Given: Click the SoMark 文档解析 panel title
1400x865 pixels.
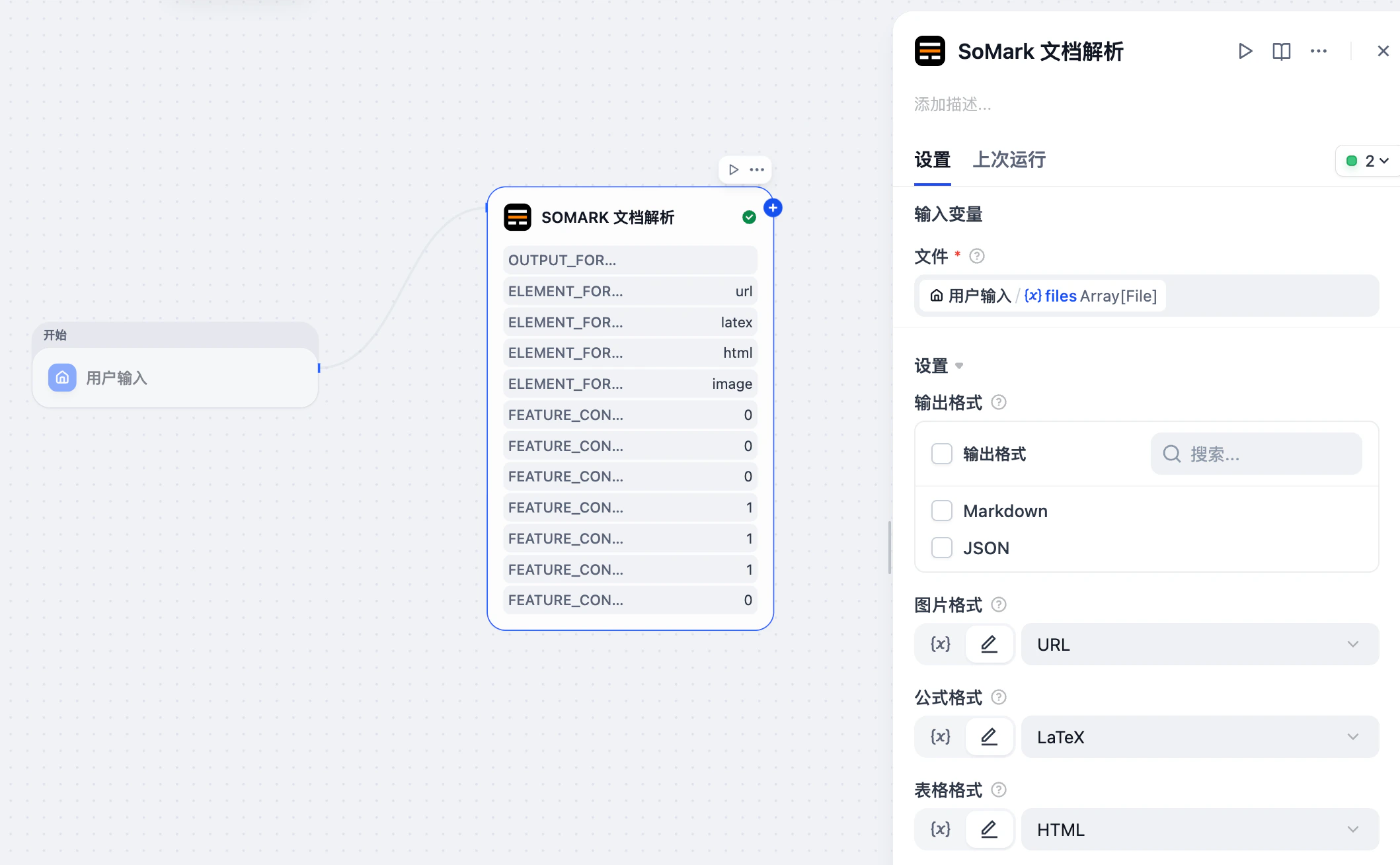Looking at the screenshot, I should pos(1040,52).
